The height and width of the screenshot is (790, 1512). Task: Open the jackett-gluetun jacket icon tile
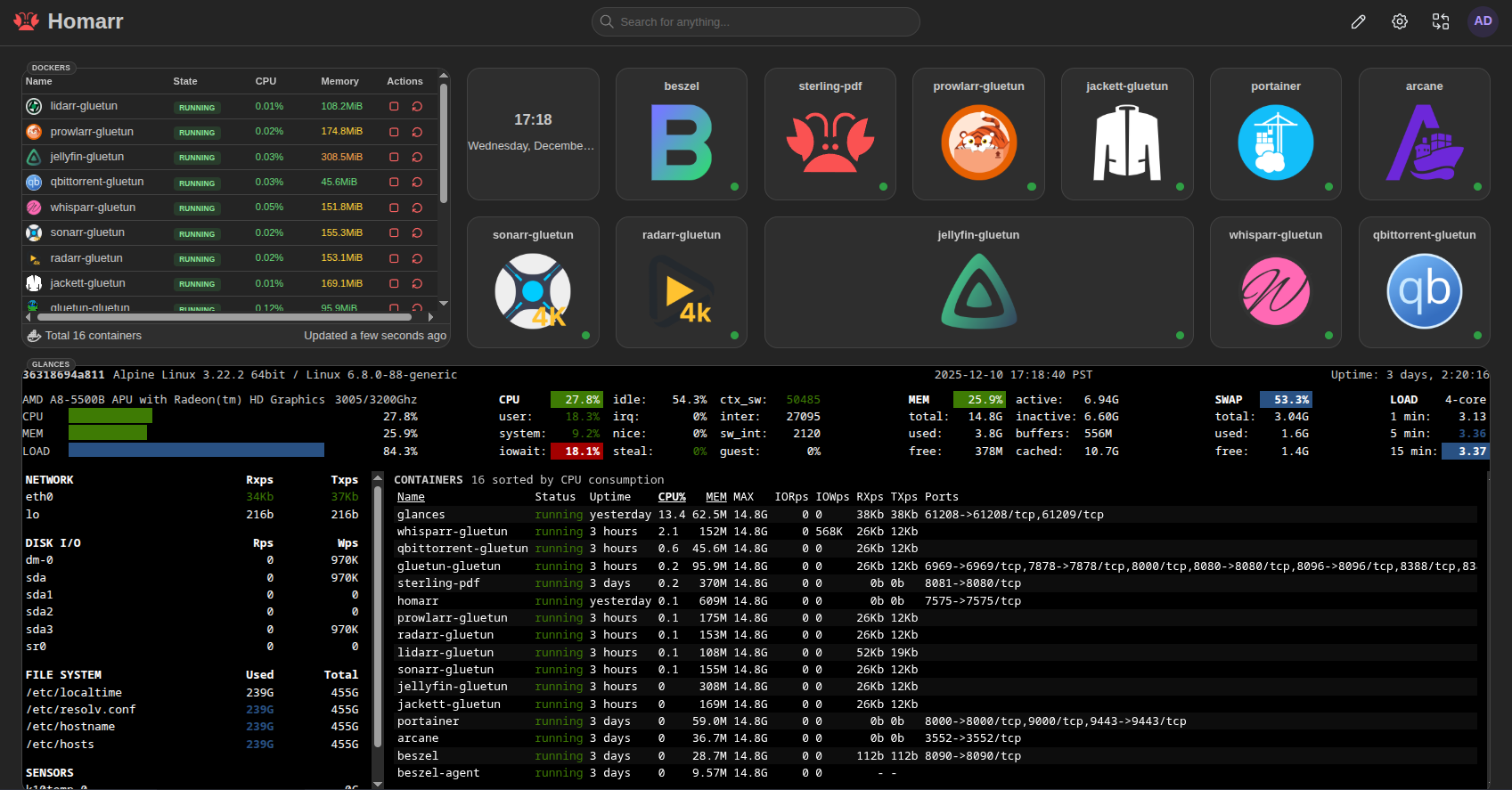[1127, 134]
